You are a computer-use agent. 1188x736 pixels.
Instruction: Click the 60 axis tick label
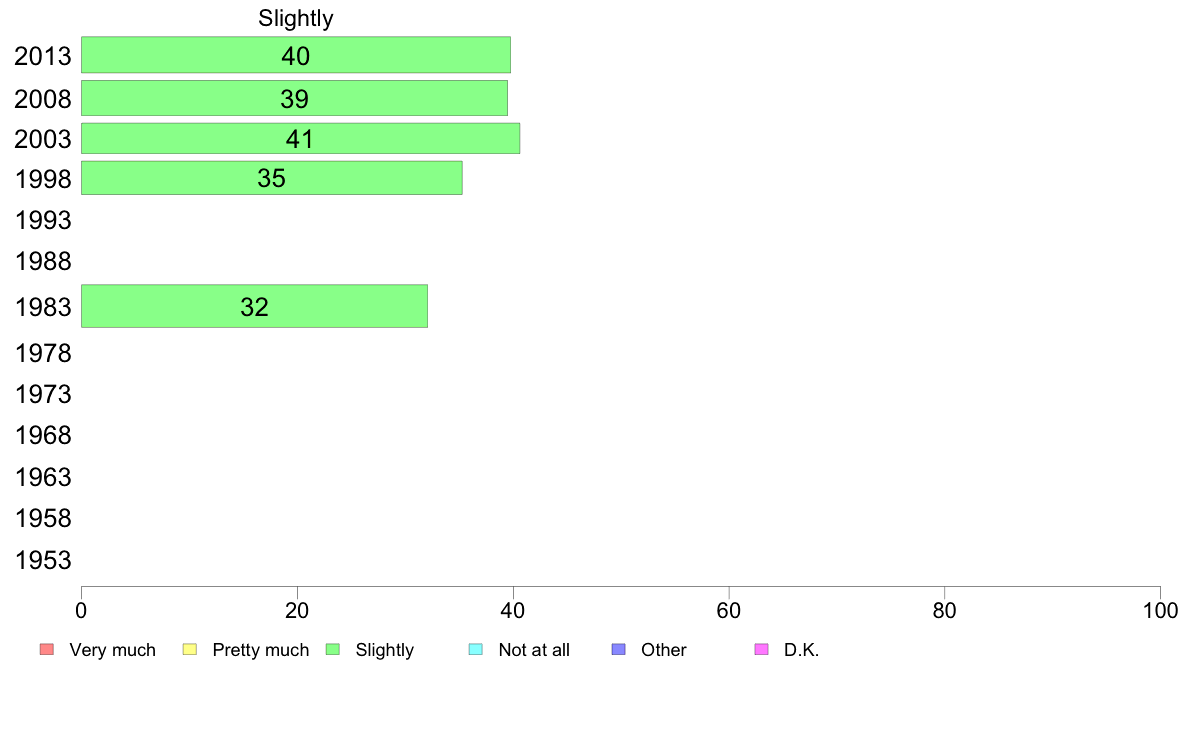pos(729,611)
